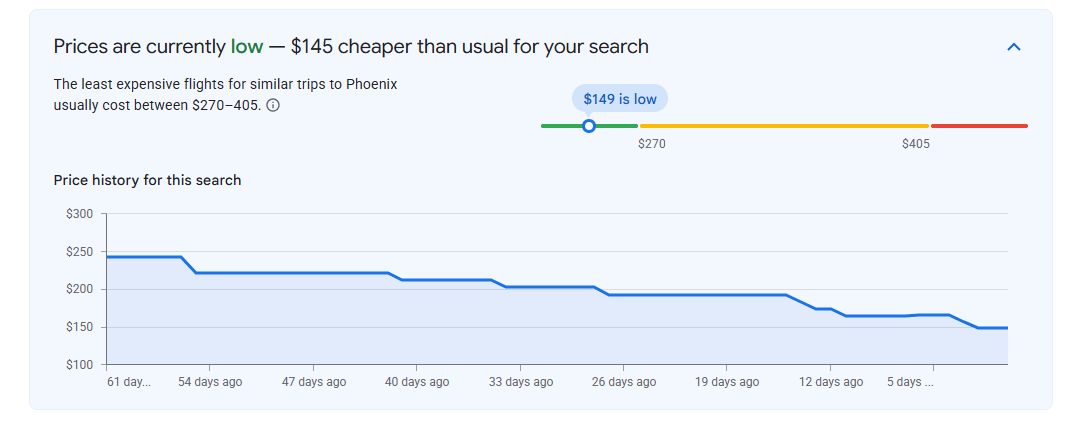1088x425 pixels.
Task: Click the yellow typical-price bar segment
Action: click(x=784, y=126)
